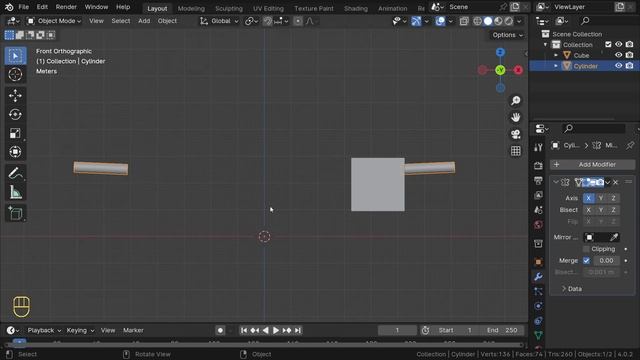Open the Options dropdown in viewport

point(507,35)
